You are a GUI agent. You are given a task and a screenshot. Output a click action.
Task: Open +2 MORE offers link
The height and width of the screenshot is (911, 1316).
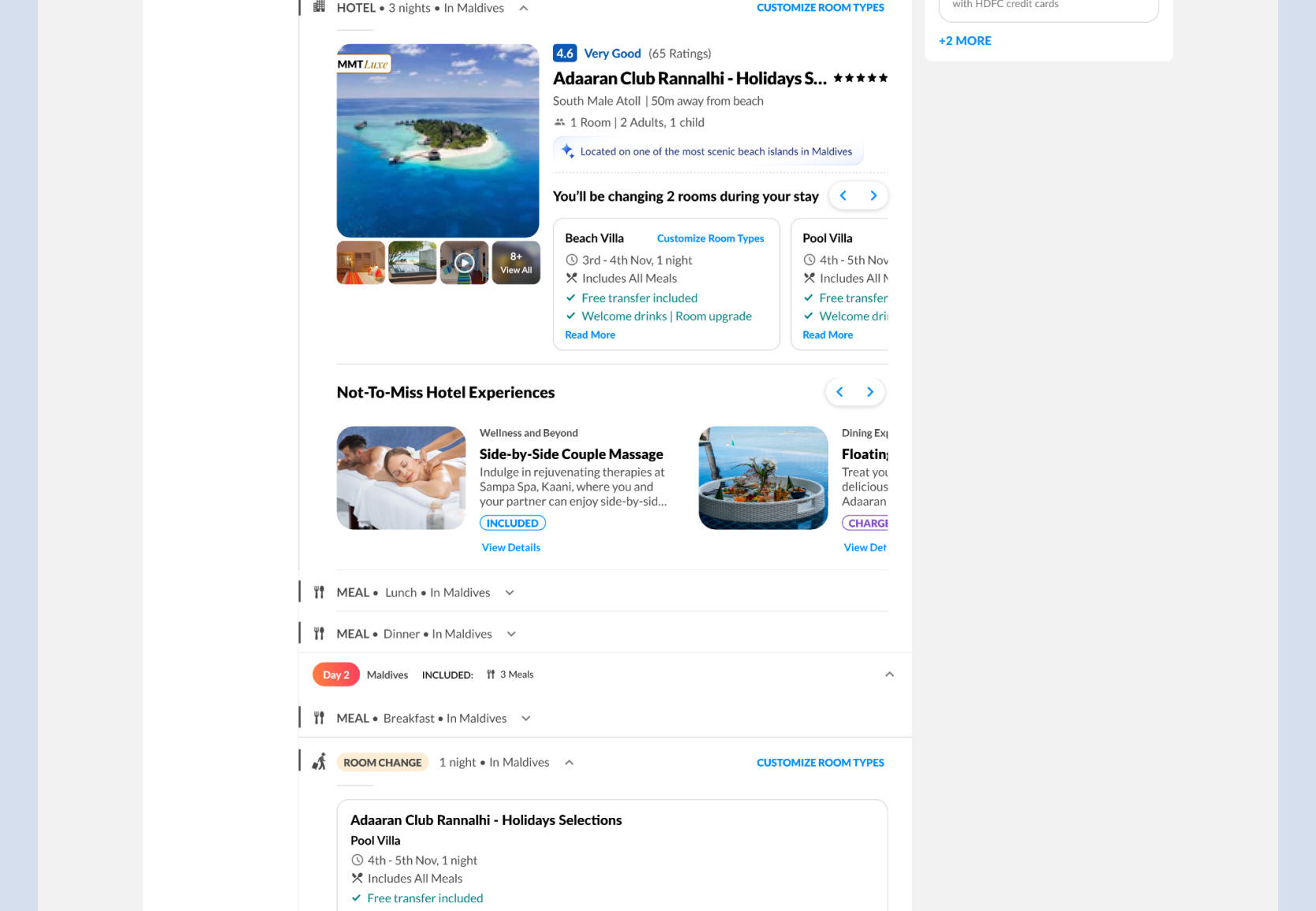[x=965, y=41]
